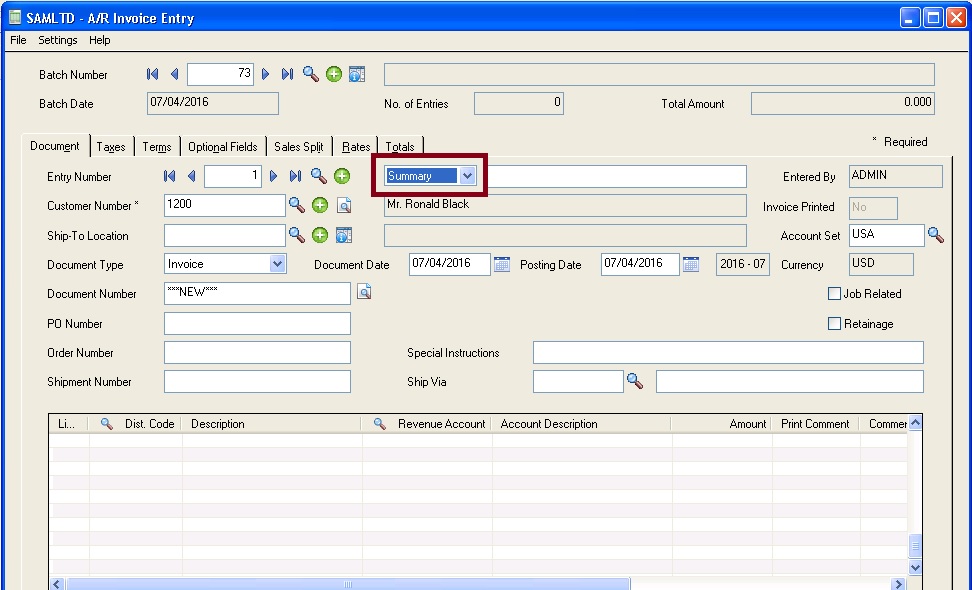Switch to the Sales Split tab

(x=299, y=147)
